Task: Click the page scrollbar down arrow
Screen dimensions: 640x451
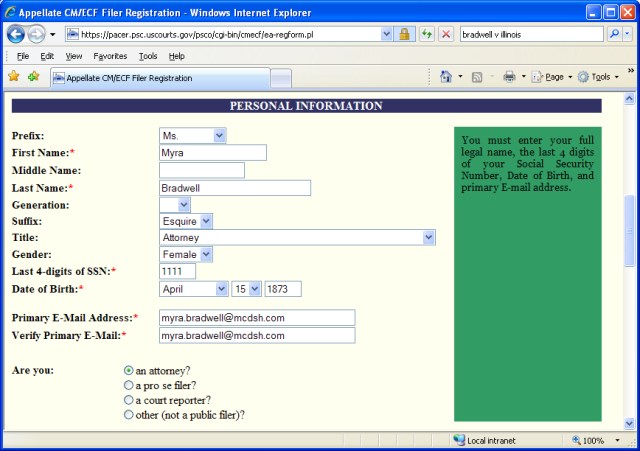Action: pos(629,424)
